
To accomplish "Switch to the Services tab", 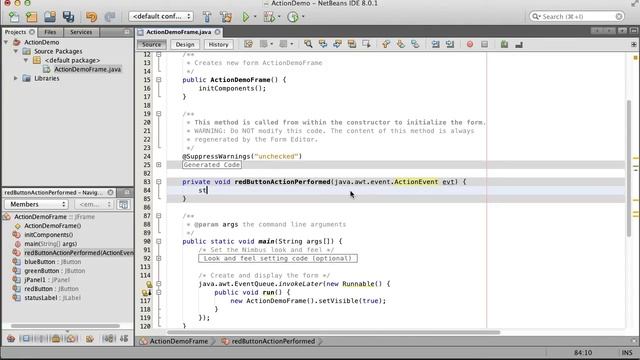I will pos(81,32).
